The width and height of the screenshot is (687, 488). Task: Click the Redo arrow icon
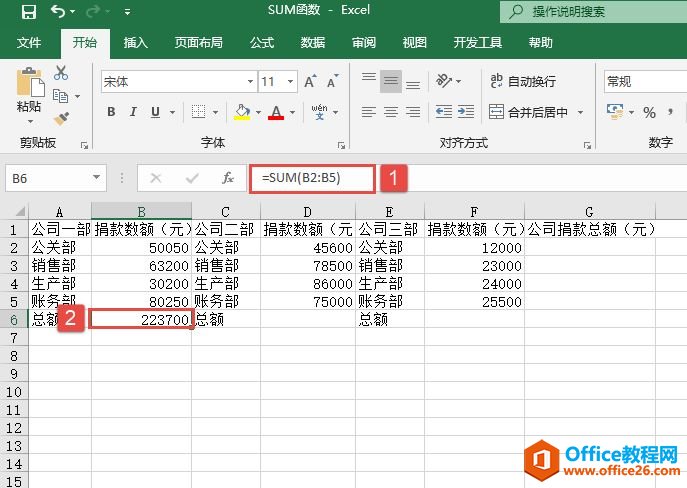93,11
